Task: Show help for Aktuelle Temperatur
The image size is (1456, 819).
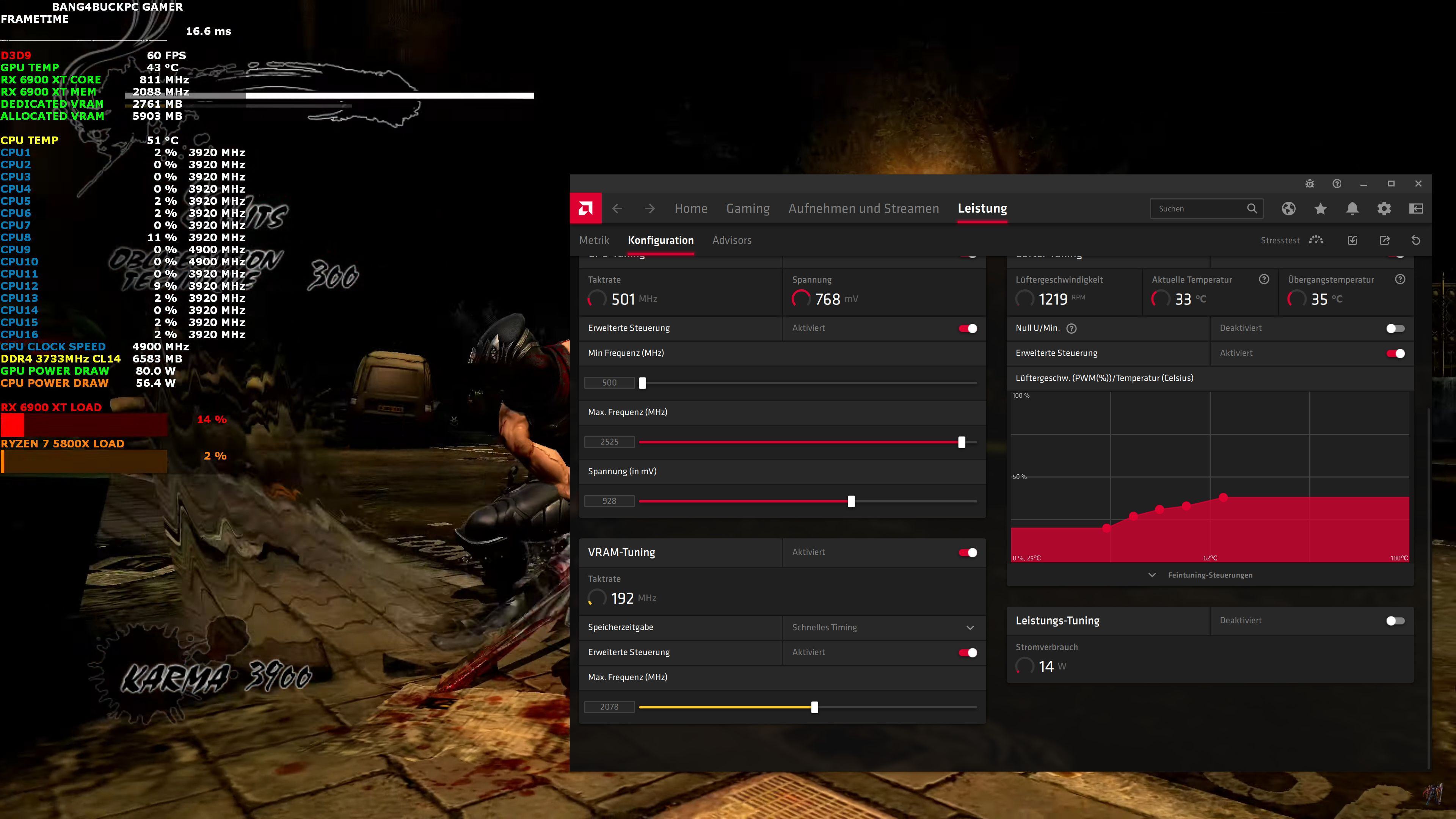Action: pos(1264,279)
